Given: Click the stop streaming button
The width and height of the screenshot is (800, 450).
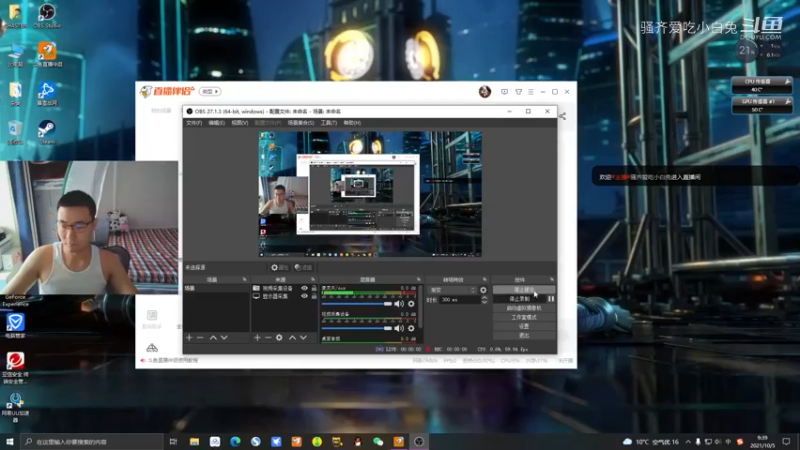Looking at the screenshot, I should pyautogui.click(x=524, y=290).
